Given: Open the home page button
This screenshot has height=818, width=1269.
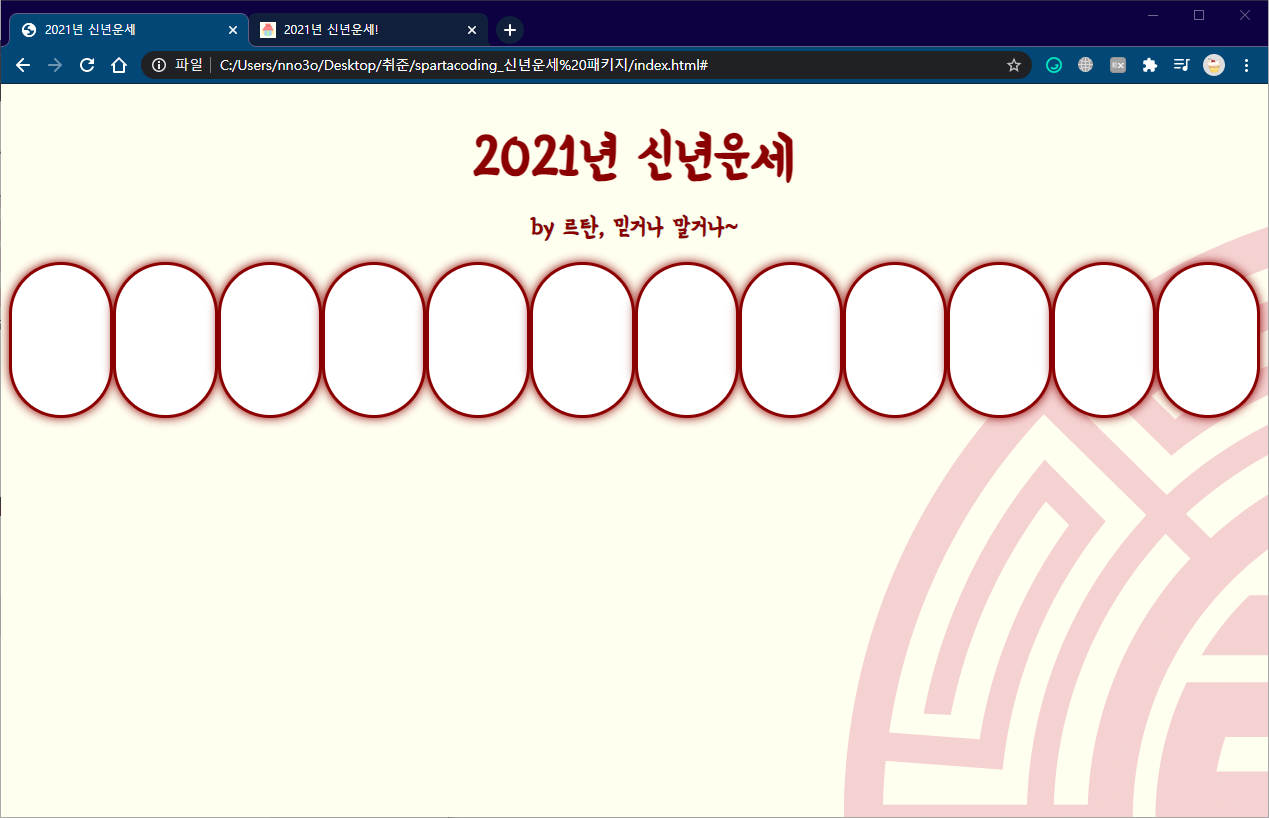Looking at the screenshot, I should 119,65.
